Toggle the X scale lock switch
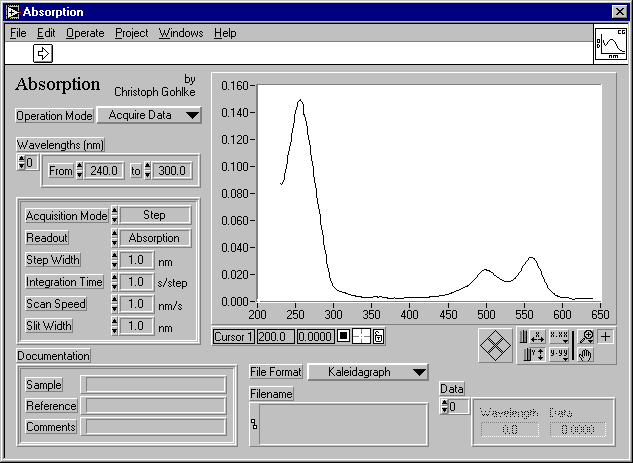The image size is (633, 463). (x=521, y=338)
